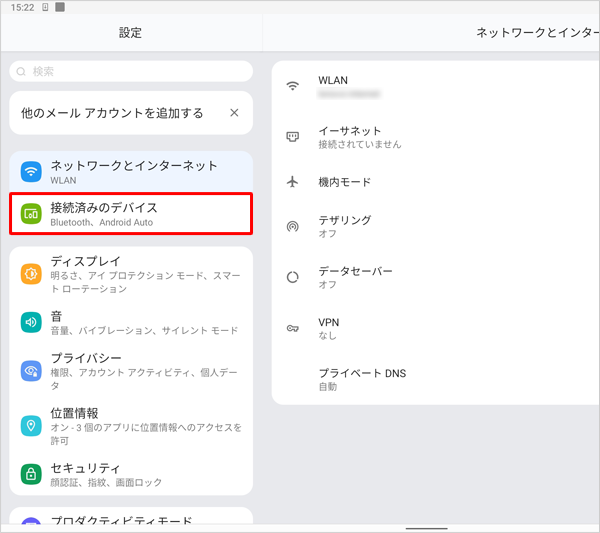Open イーサネット settings
Image resolution: width=600 pixels, height=533 pixels.
(x=435, y=137)
